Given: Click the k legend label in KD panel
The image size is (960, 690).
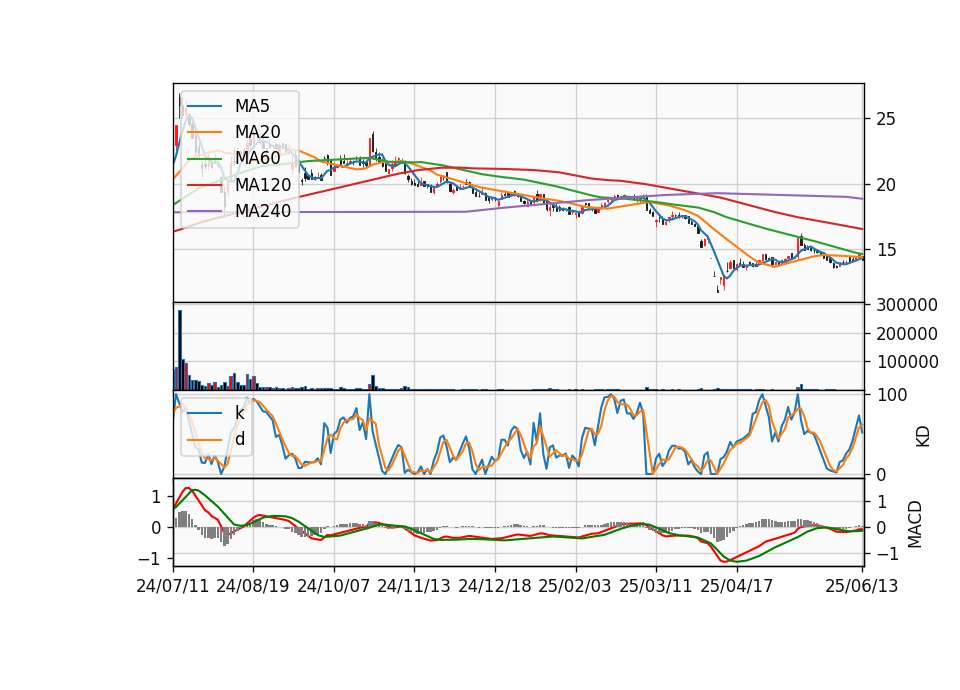Looking at the screenshot, I should click(239, 413).
